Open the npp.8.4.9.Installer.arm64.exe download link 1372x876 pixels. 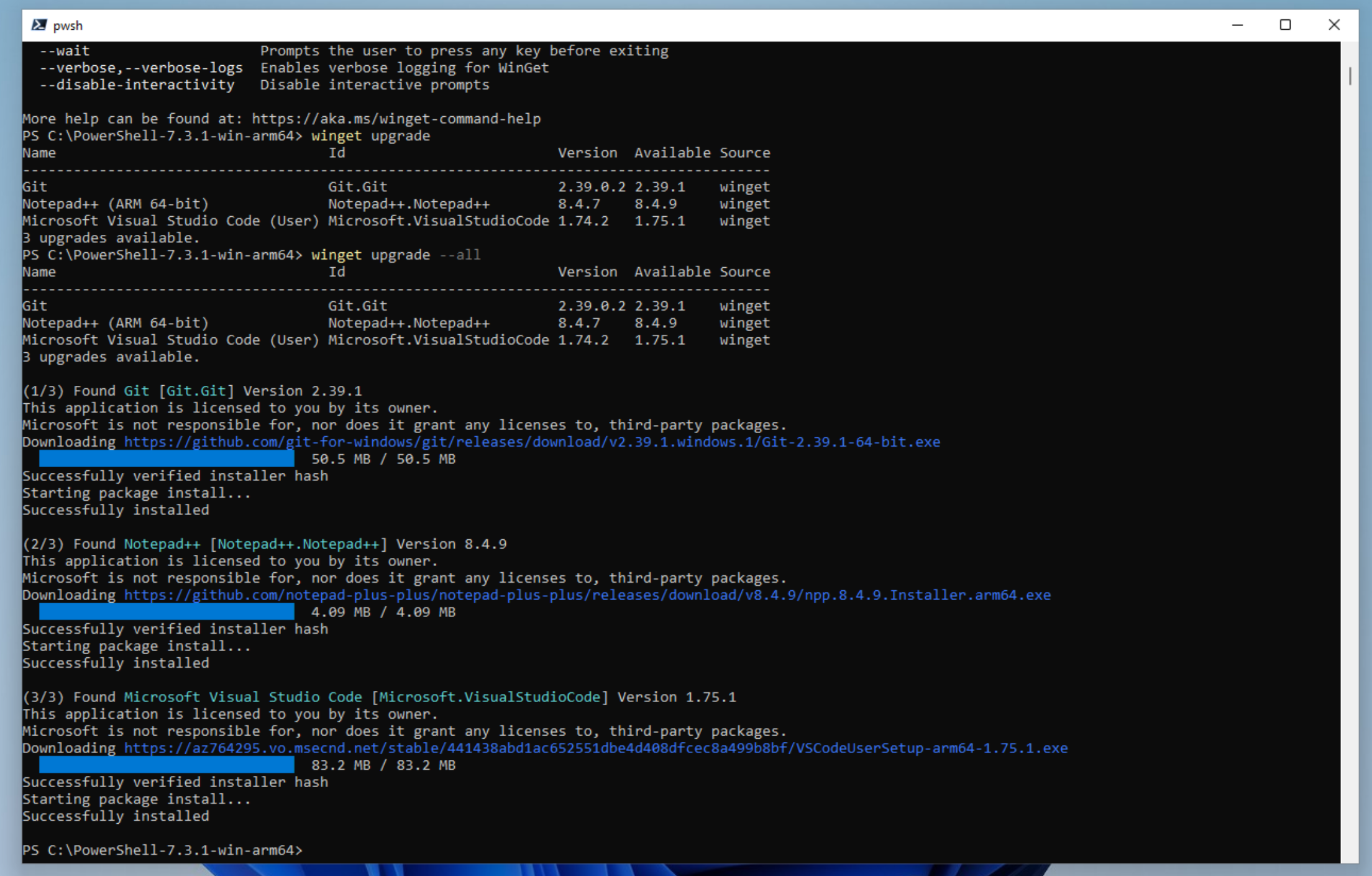(x=587, y=595)
